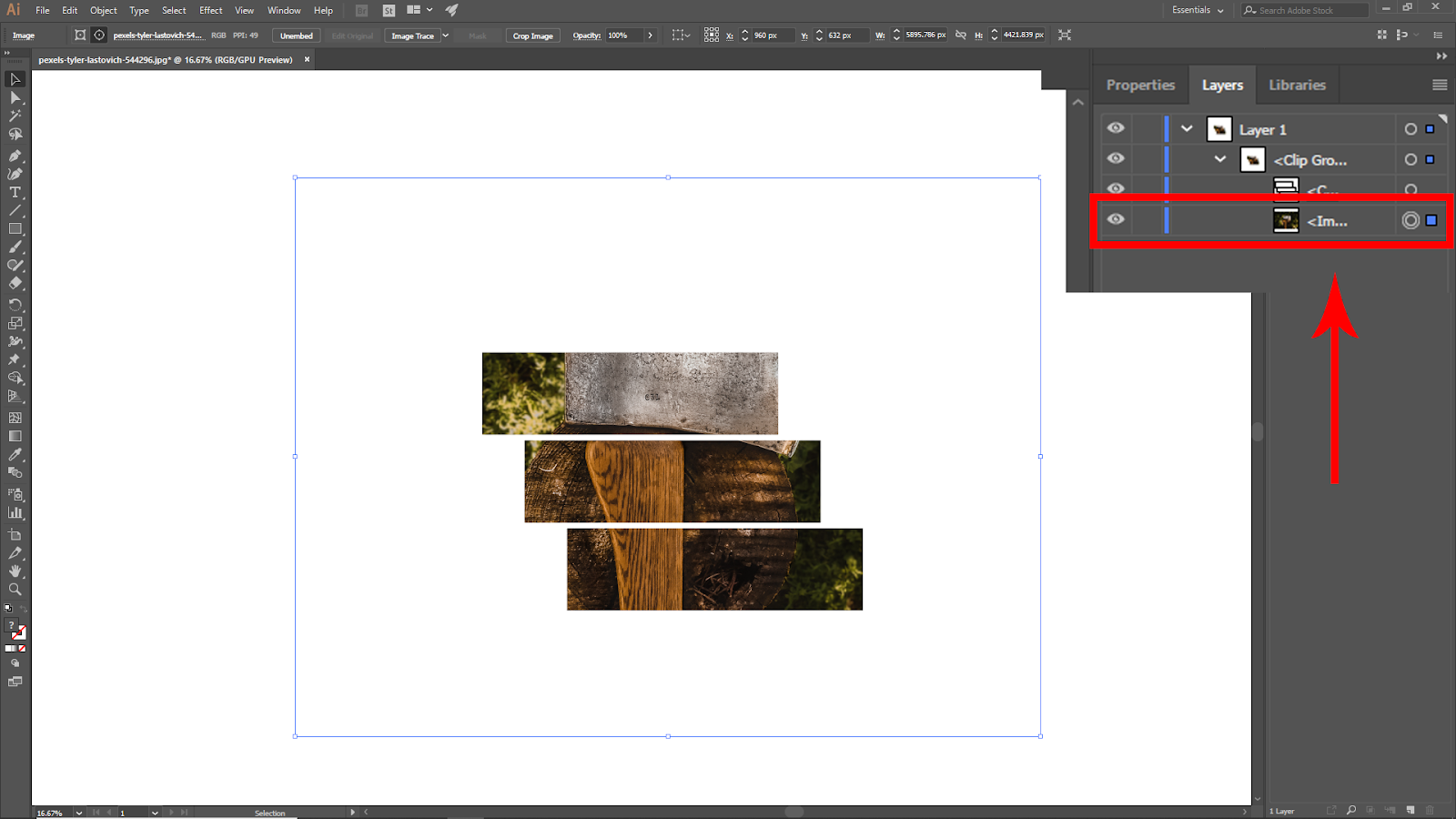Click the Gradient fill mode swatch

(15, 648)
